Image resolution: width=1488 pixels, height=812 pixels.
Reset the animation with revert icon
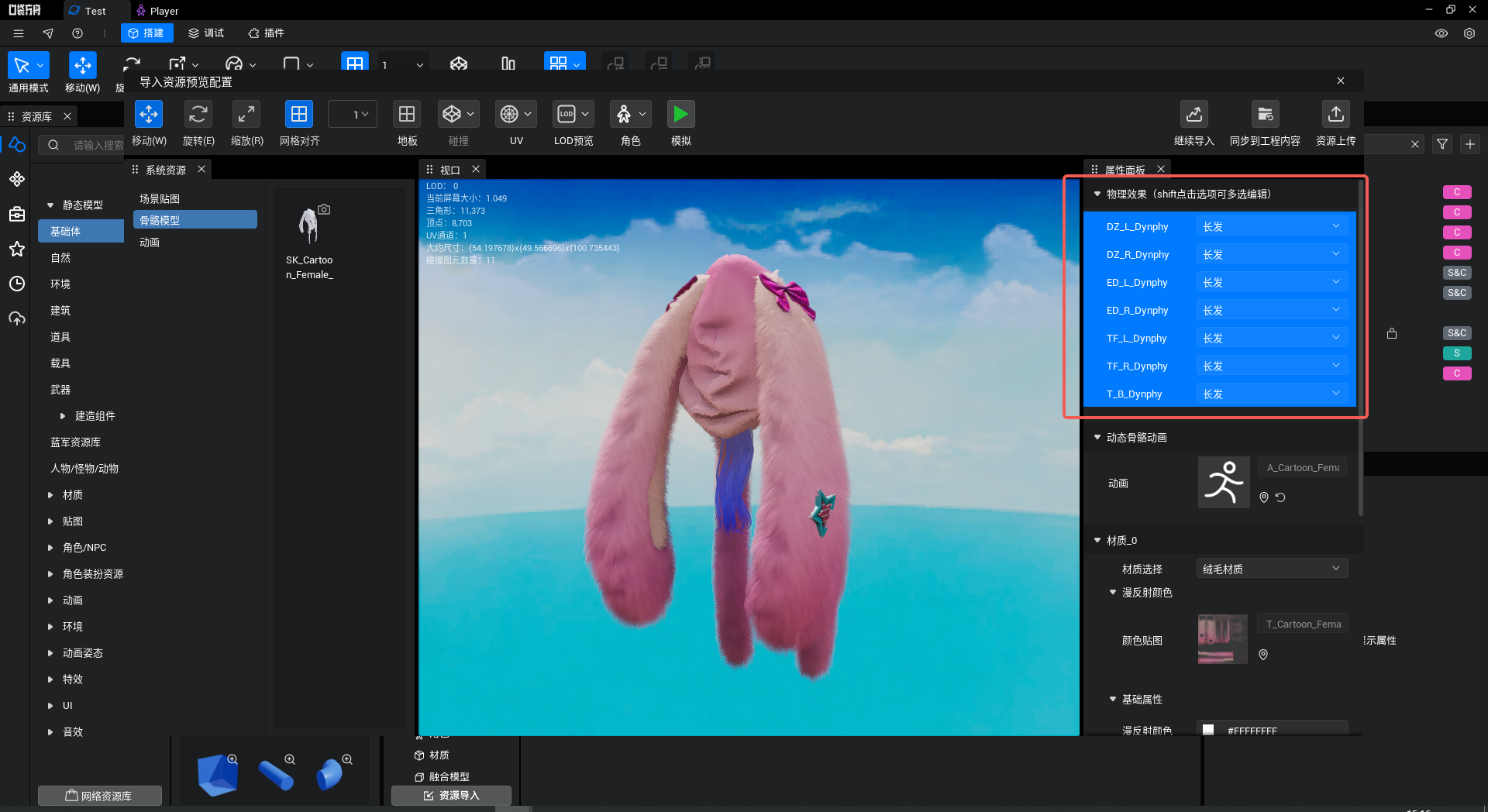pyautogui.click(x=1281, y=497)
